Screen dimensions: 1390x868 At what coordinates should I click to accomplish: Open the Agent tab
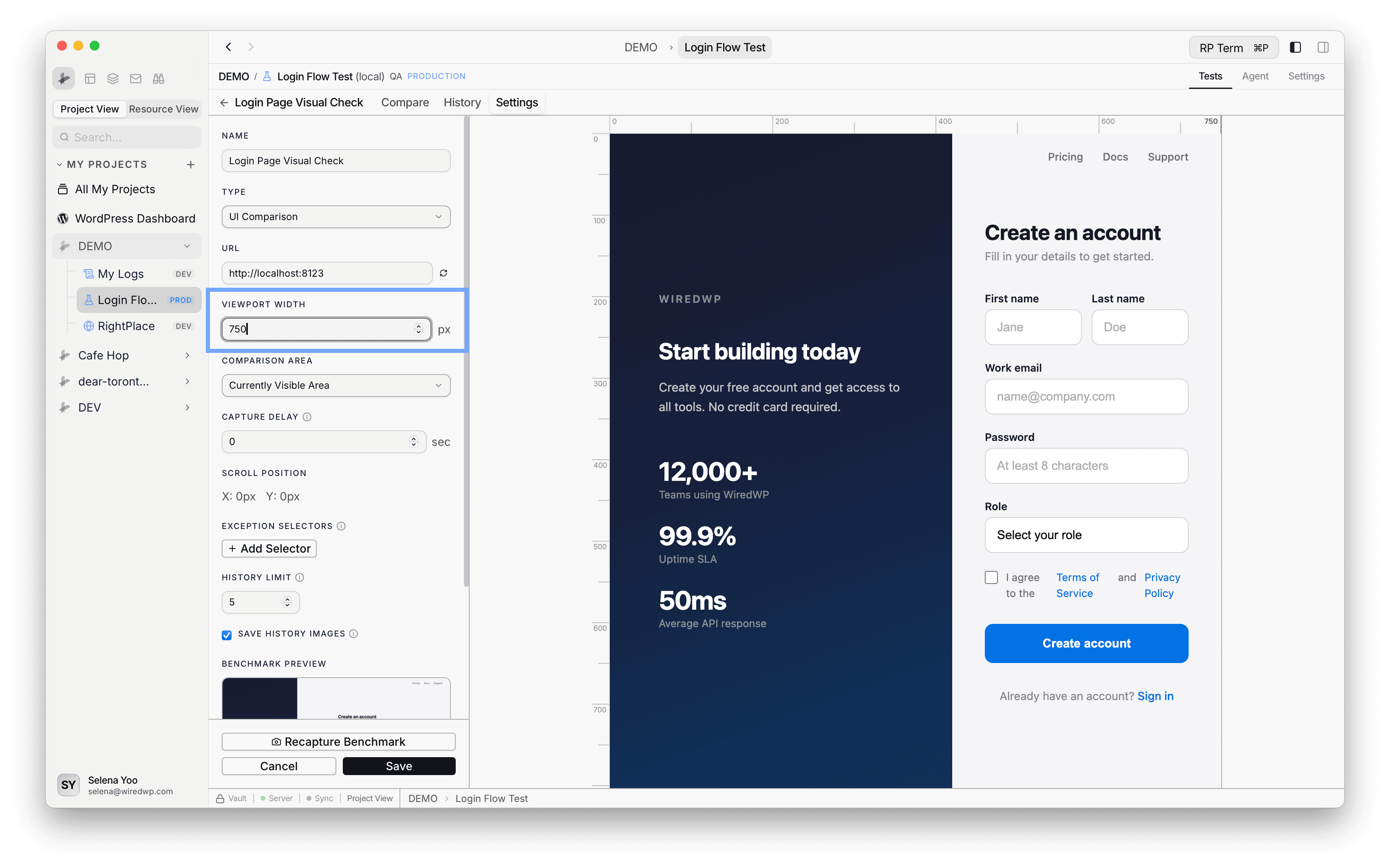click(x=1255, y=76)
